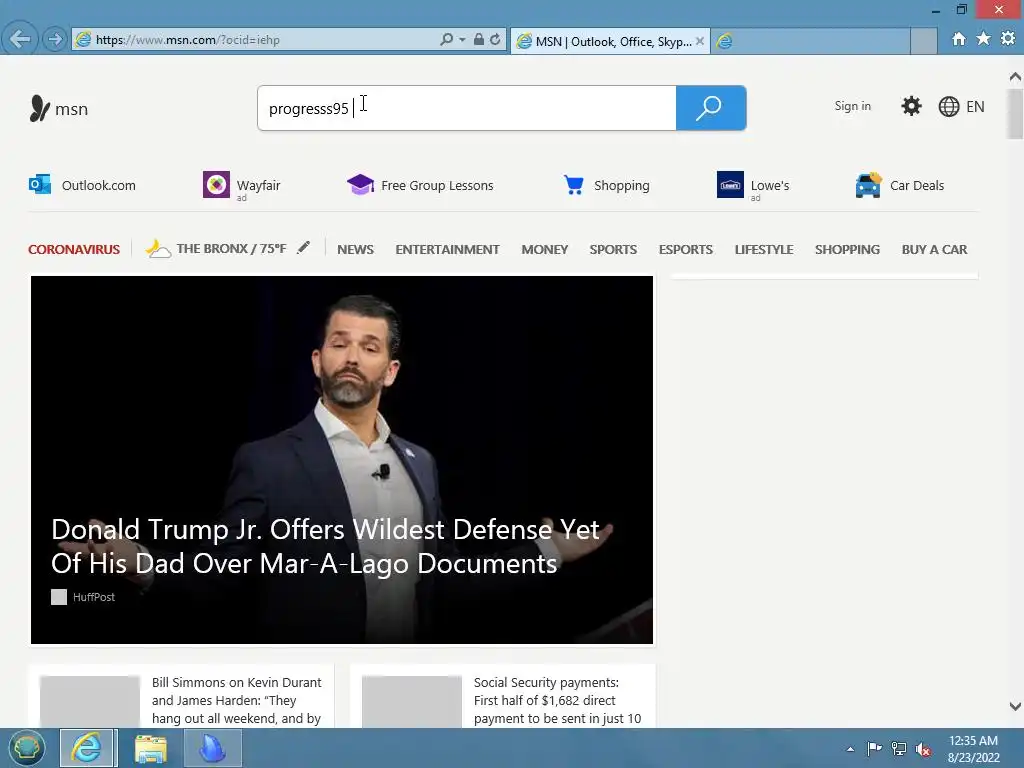This screenshot has height=768, width=1024.
Task: Open the address bar dropdown arrow
Action: click(x=462, y=40)
